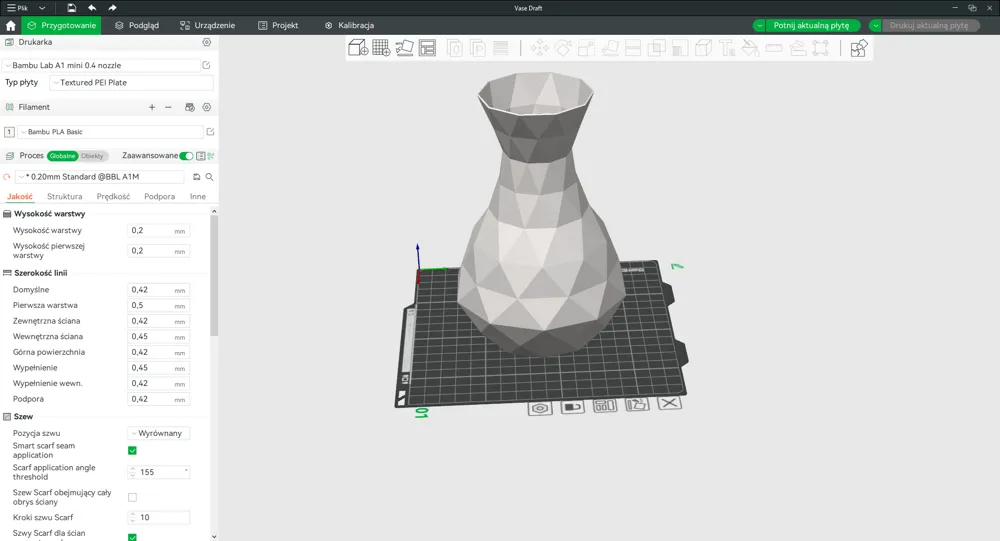The height and width of the screenshot is (541, 1000).
Task: Remove a filament with the minus icon
Action: coord(168,107)
